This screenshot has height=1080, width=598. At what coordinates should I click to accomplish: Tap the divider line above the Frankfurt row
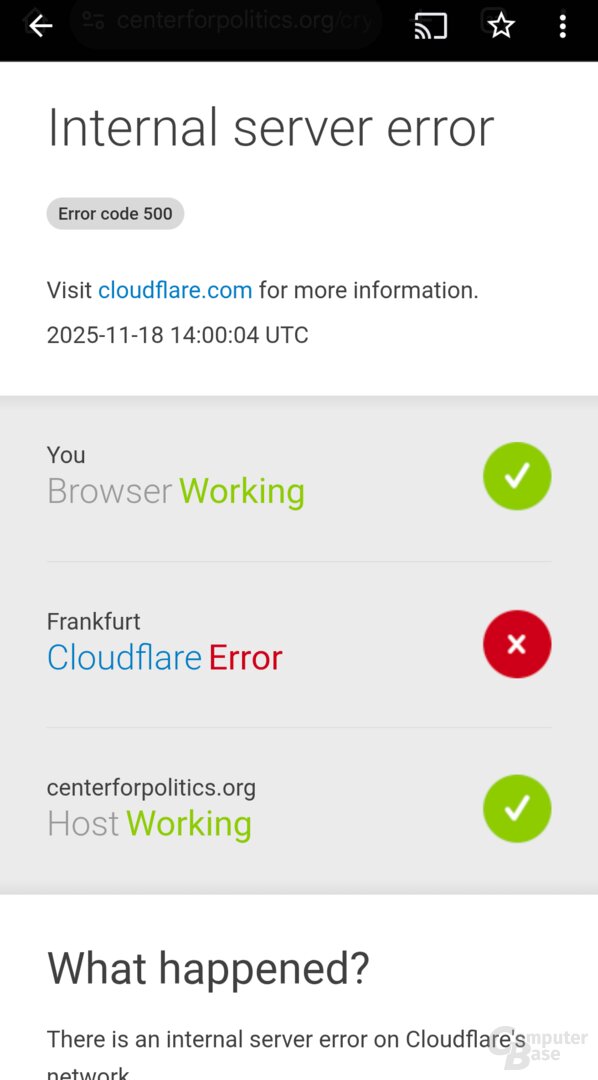(x=299, y=559)
